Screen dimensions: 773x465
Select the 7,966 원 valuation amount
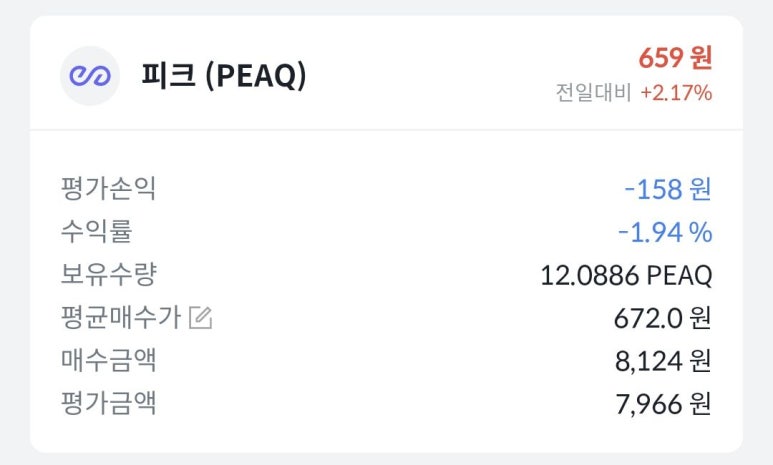pyautogui.click(x=663, y=404)
